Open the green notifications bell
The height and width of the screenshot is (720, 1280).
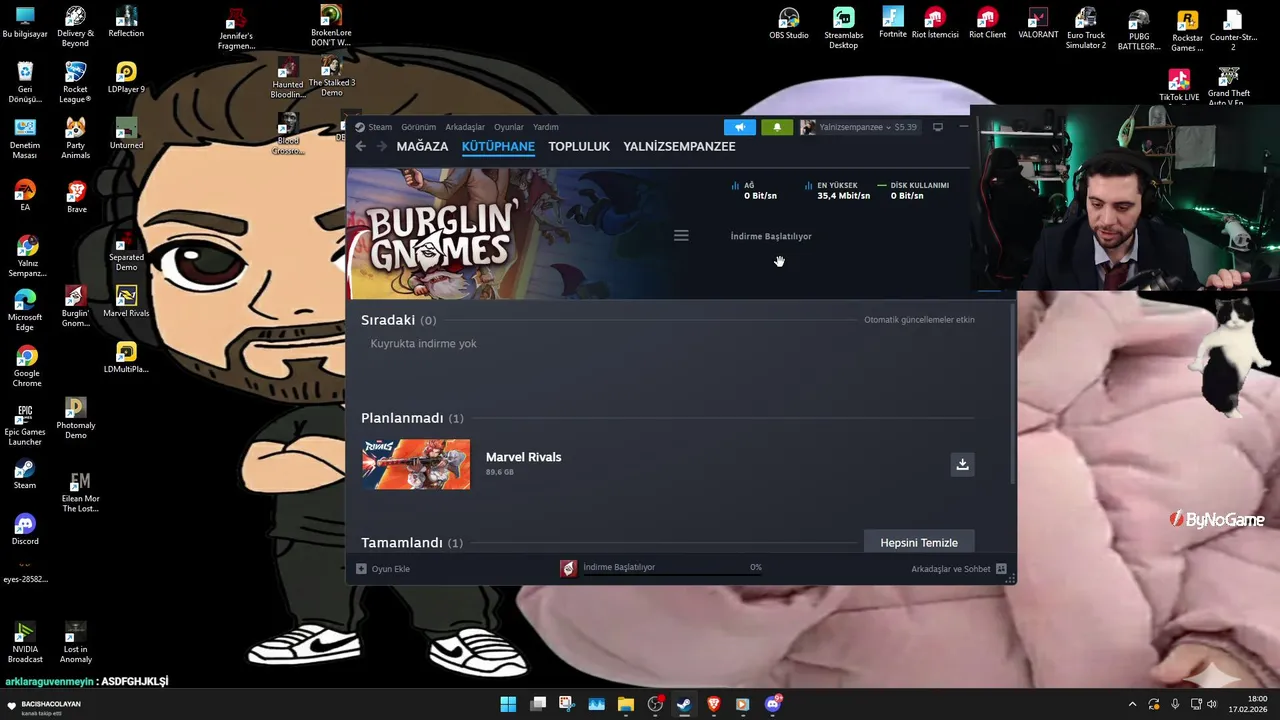pyautogui.click(x=777, y=127)
